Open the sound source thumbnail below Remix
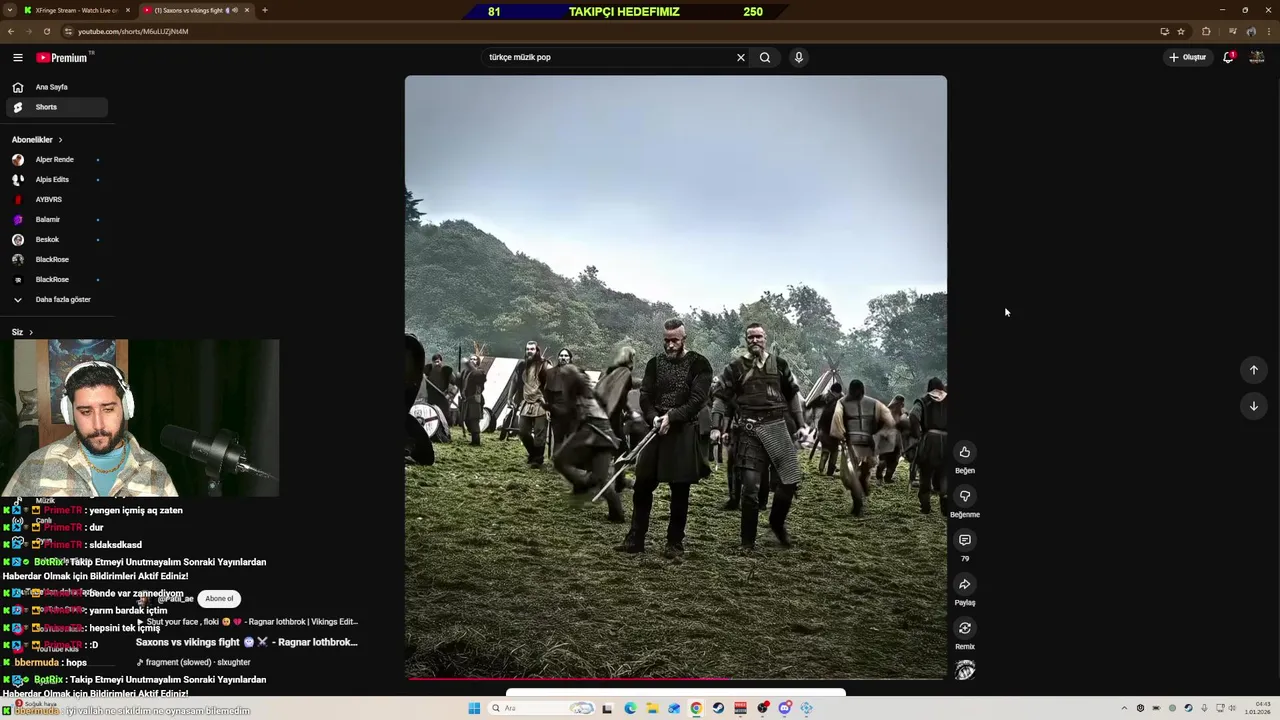This screenshot has height=720, width=1280. pyautogui.click(x=965, y=670)
